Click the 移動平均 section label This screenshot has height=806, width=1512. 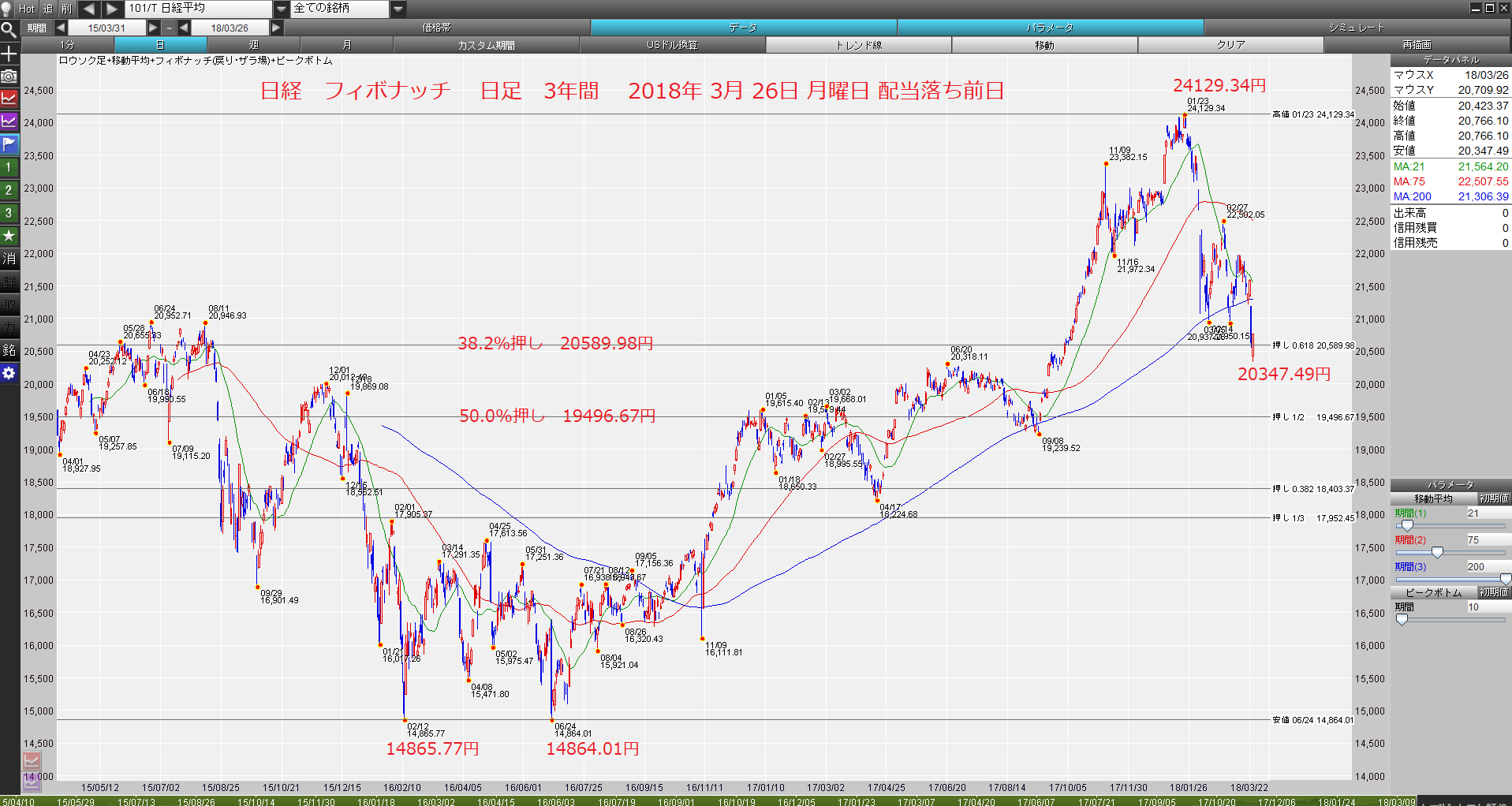1433,498
